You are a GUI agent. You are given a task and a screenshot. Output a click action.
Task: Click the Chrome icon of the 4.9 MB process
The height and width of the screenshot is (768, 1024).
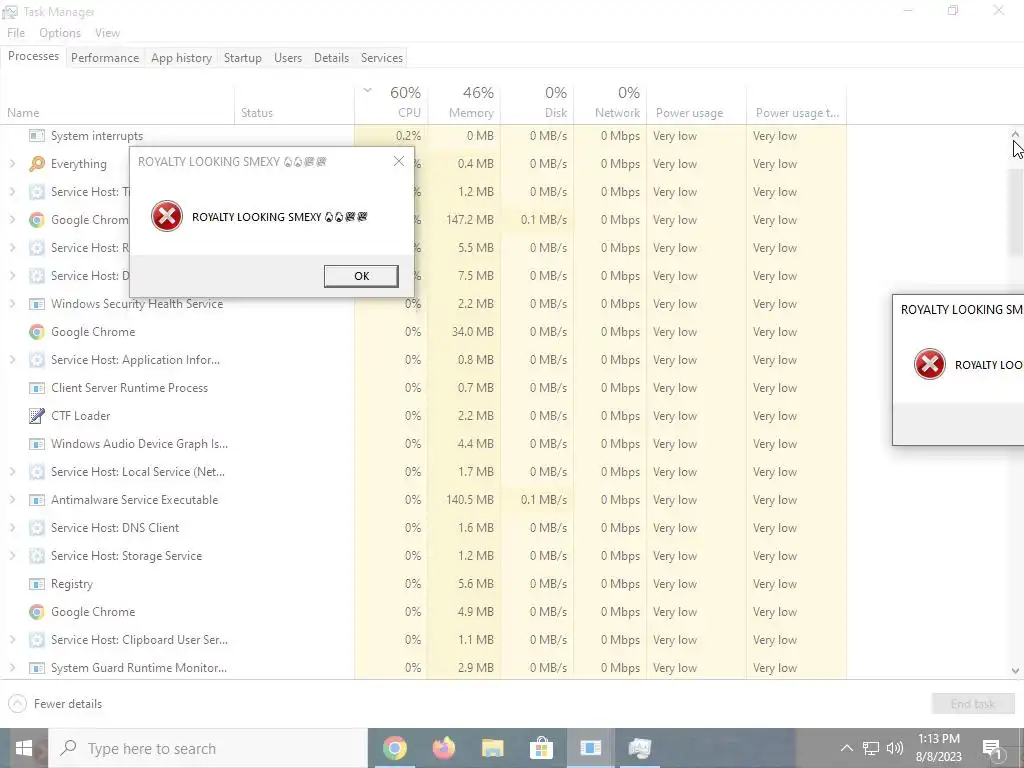(37, 612)
